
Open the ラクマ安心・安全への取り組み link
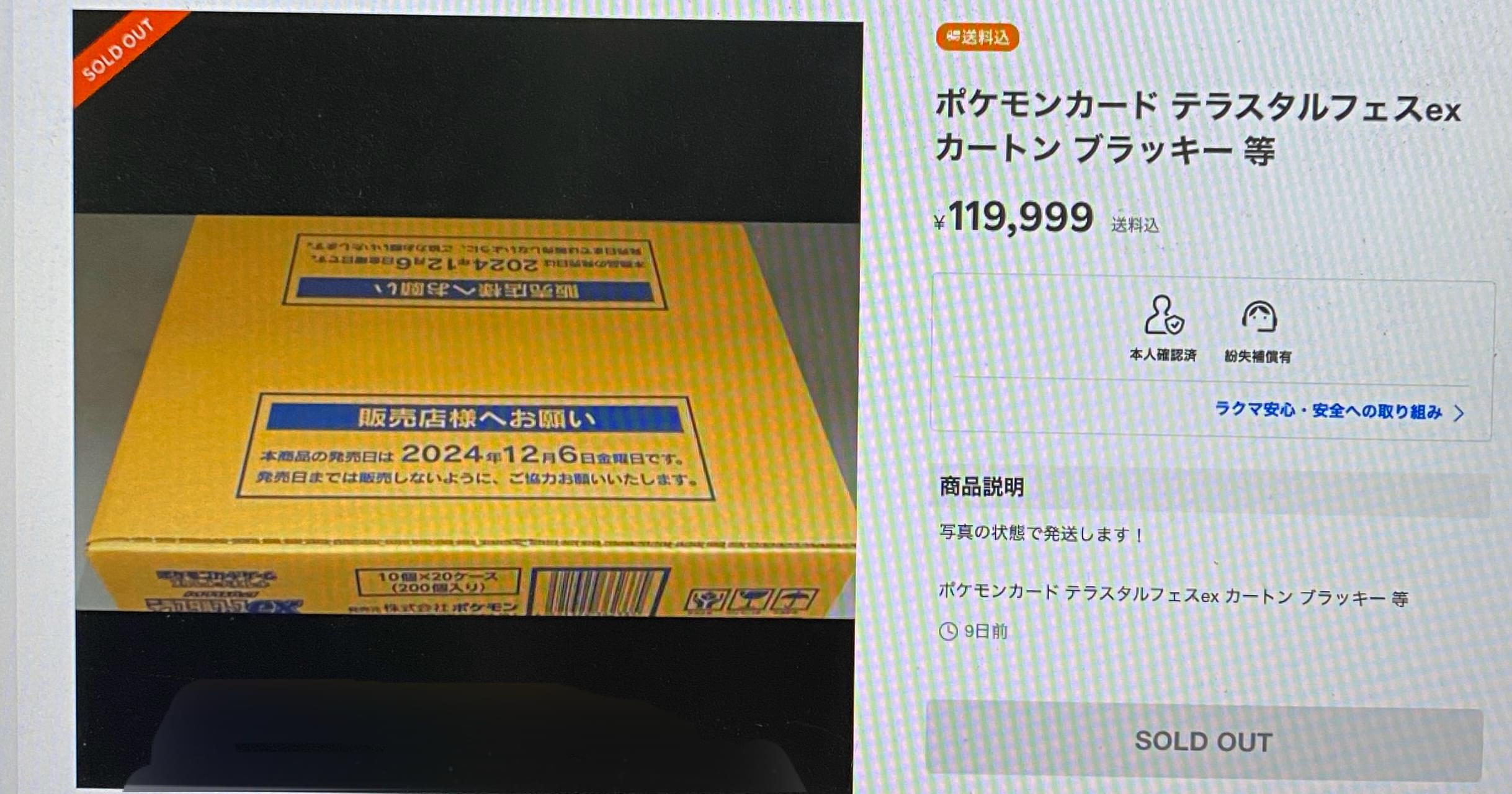[1328, 410]
